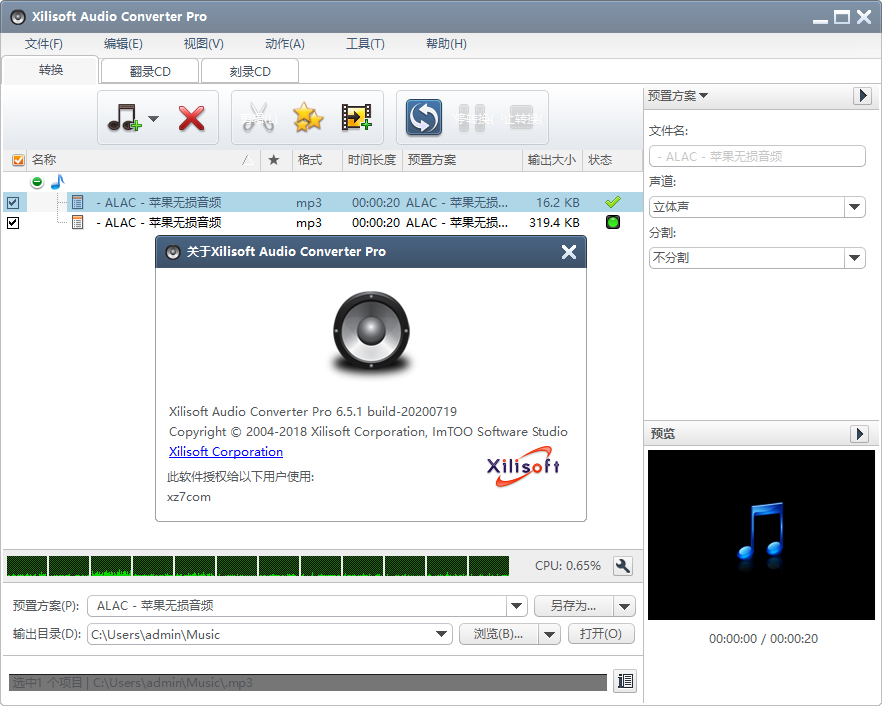This screenshot has width=882, height=706.
Task: Open the 帮助(H) menu
Action: click(x=446, y=44)
